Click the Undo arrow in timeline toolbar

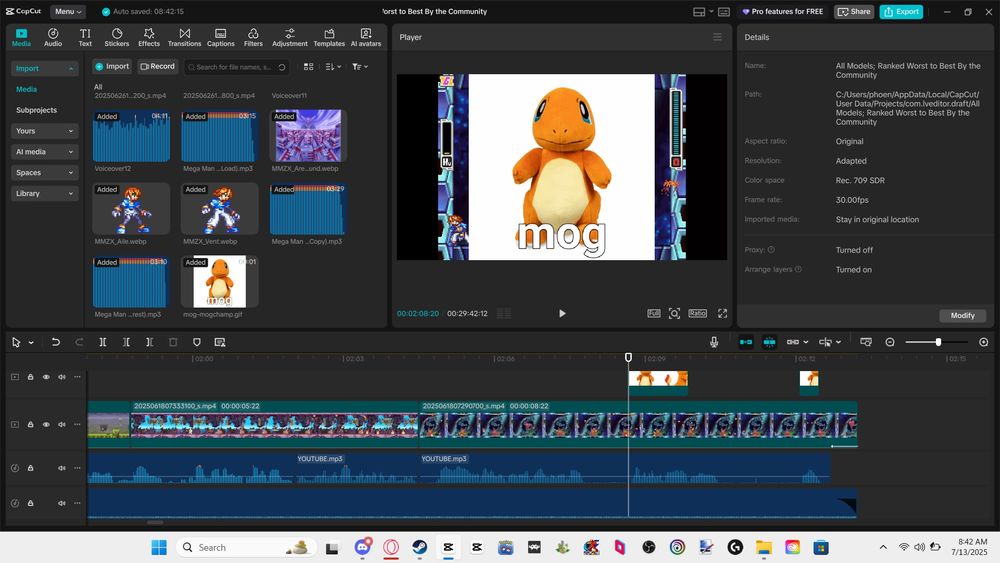[x=56, y=342]
